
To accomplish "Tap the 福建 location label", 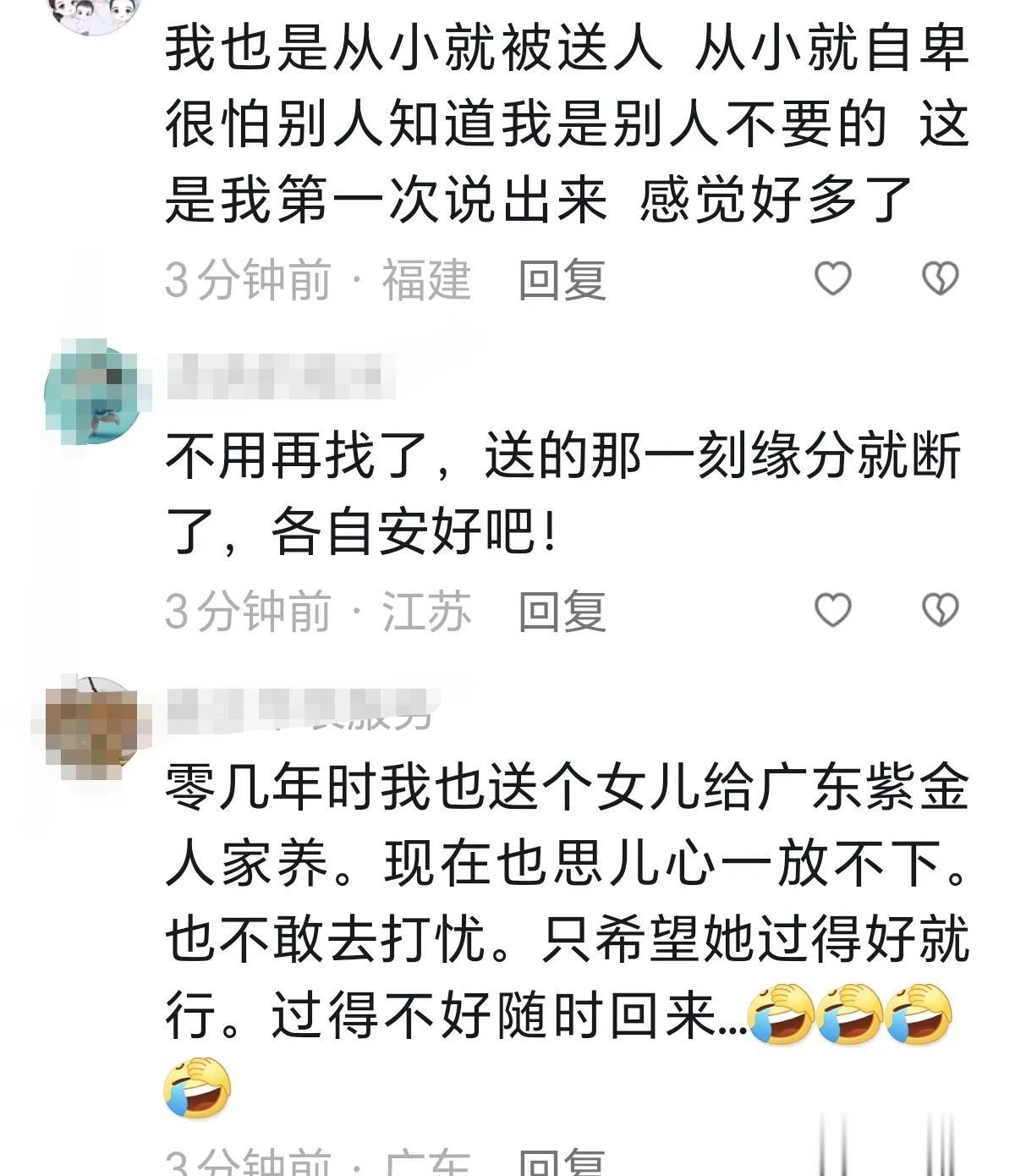I will 426,279.
